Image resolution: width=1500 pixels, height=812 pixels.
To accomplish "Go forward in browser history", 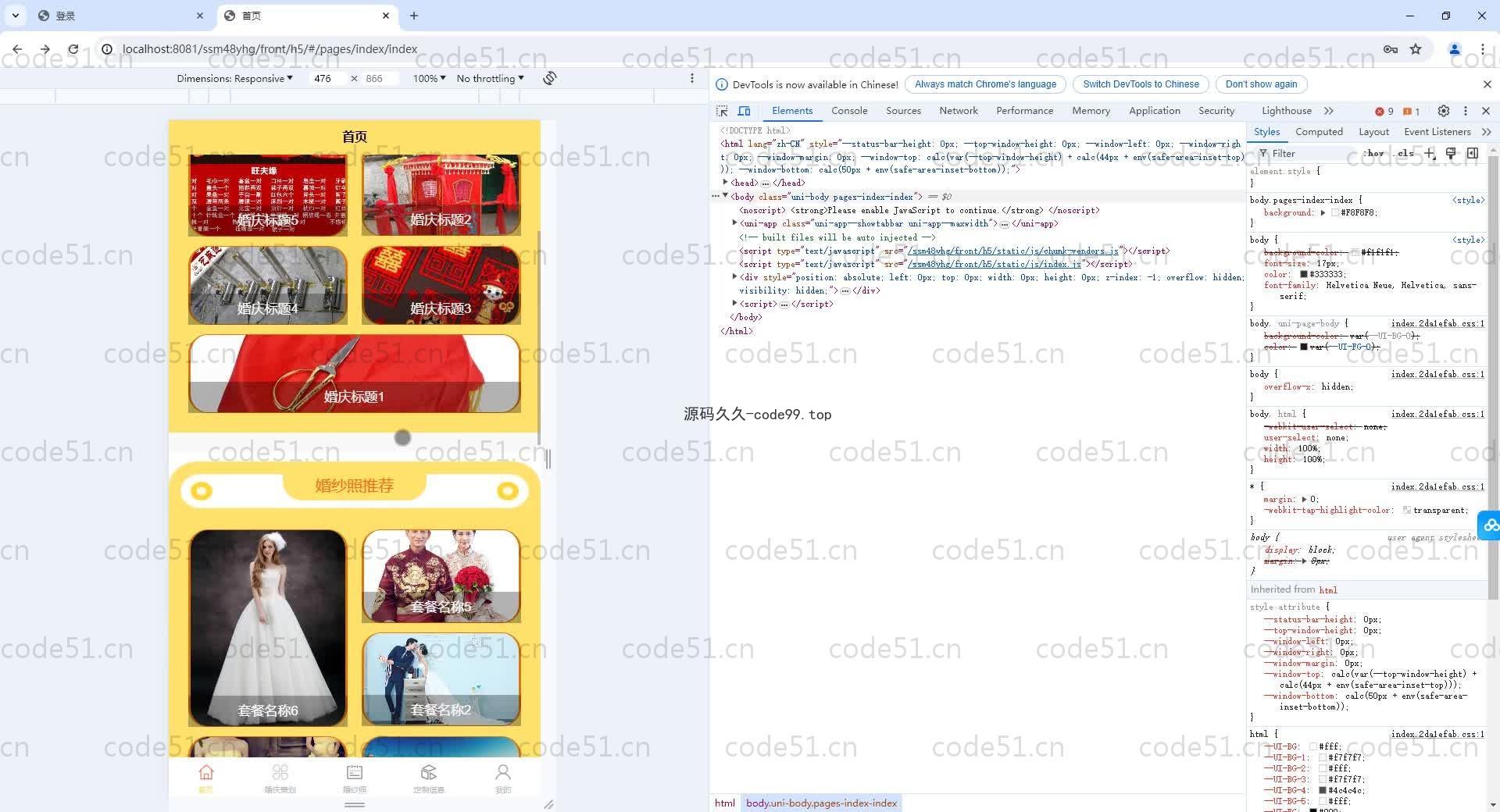I will tap(45, 49).
